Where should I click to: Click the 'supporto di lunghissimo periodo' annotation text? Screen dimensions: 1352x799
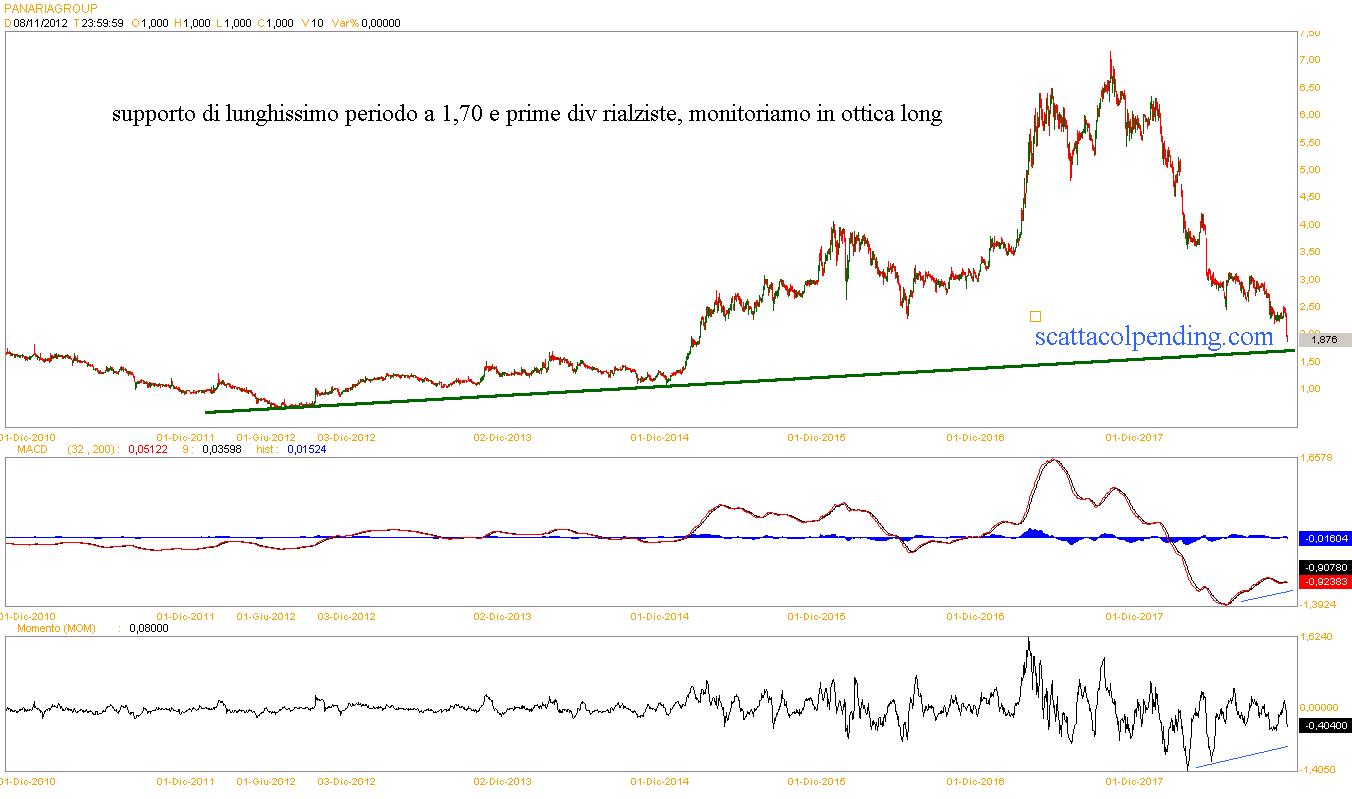click(526, 115)
